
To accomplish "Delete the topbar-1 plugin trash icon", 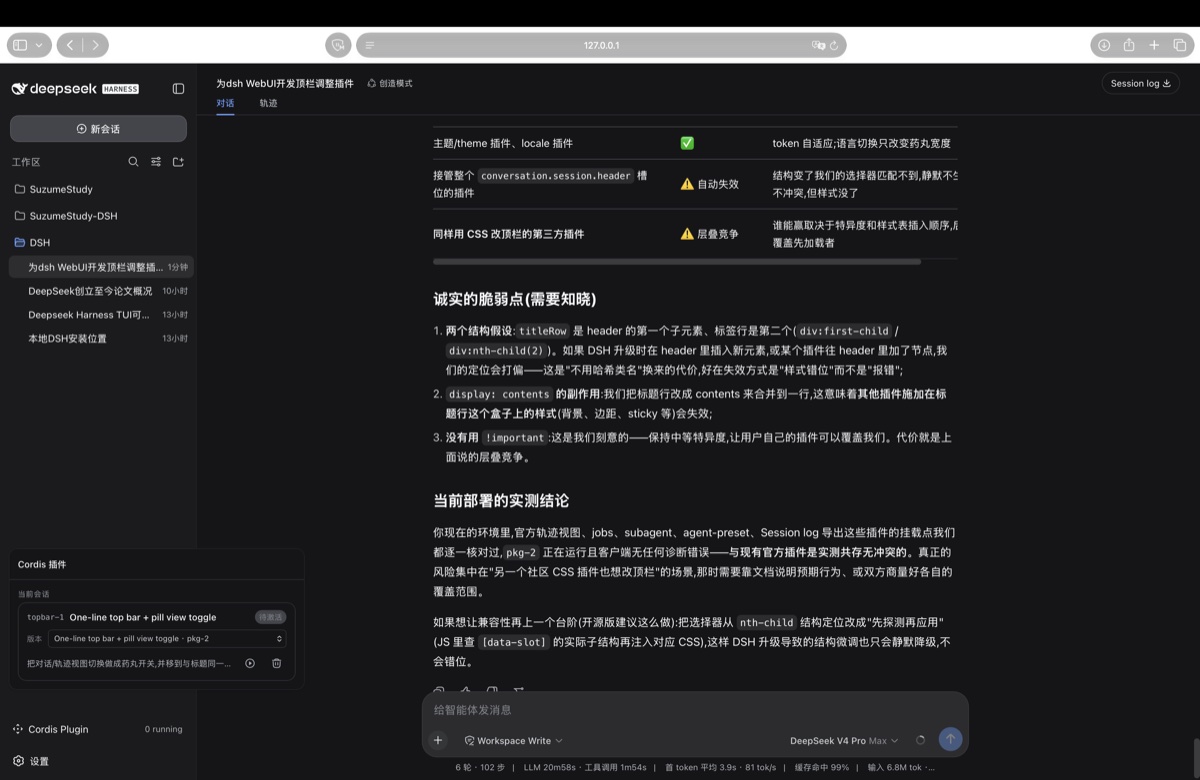I will coord(277,663).
